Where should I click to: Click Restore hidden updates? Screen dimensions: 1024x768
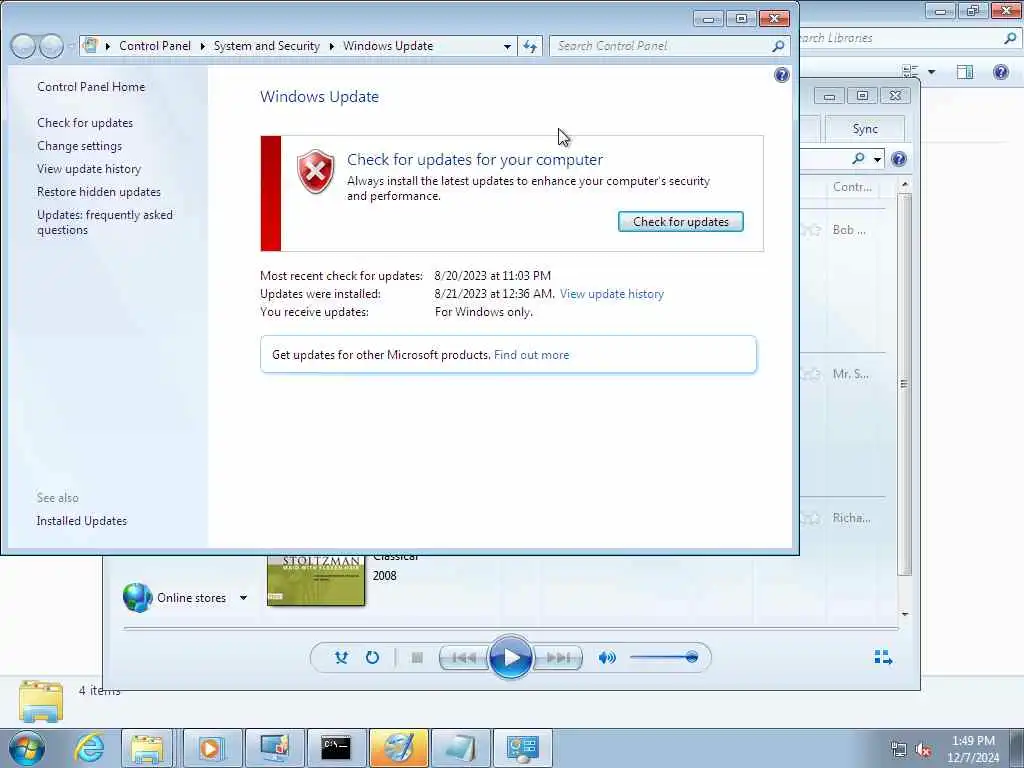pos(99,192)
